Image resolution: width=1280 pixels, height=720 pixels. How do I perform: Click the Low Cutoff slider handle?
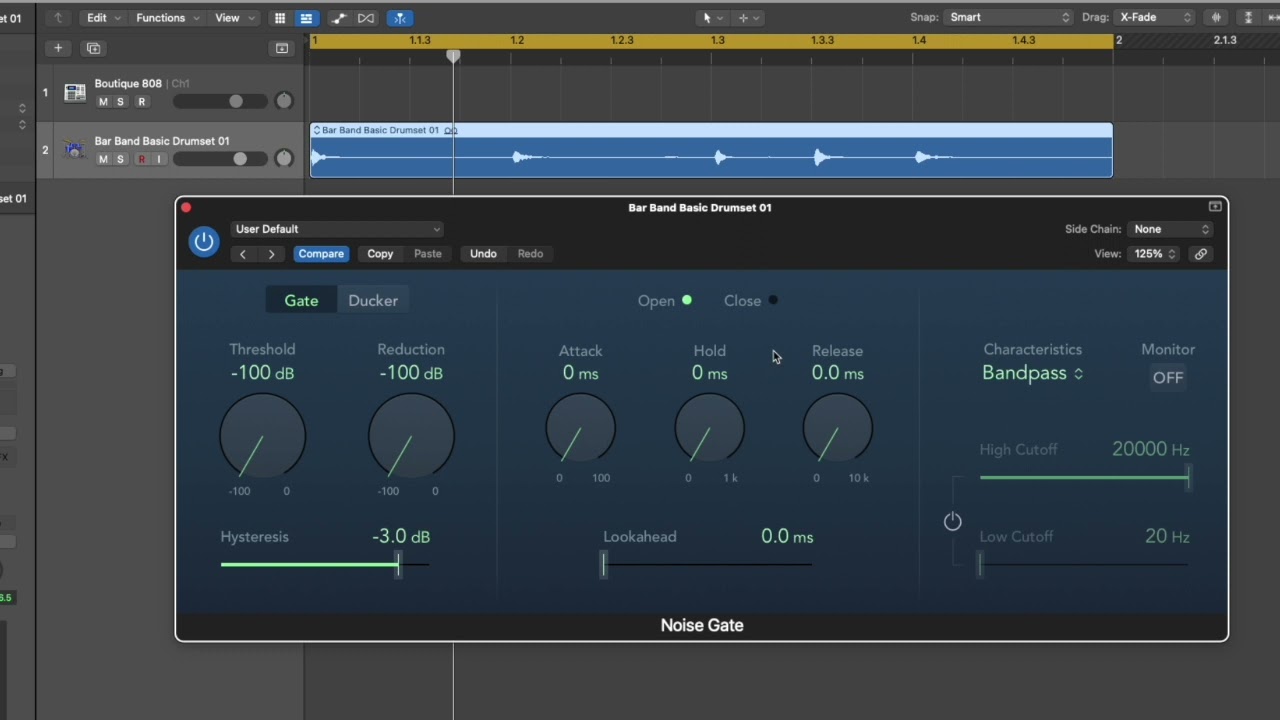[x=981, y=564]
